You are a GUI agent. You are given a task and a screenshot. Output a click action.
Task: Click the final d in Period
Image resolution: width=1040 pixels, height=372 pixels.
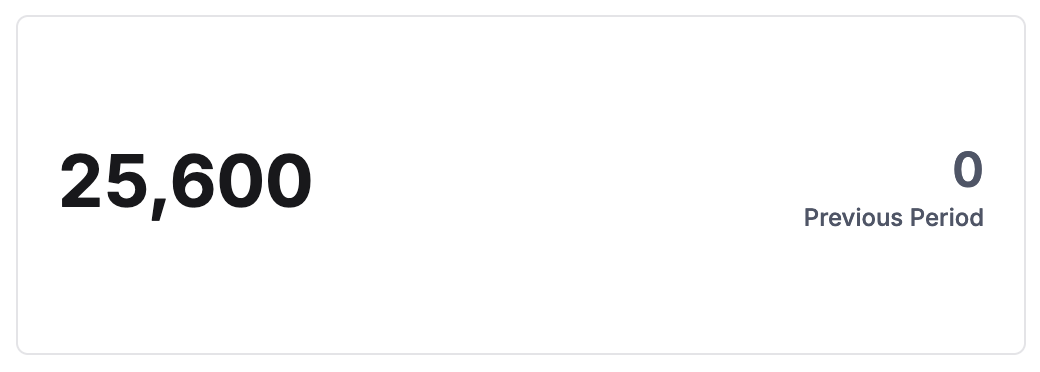(976, 217)
